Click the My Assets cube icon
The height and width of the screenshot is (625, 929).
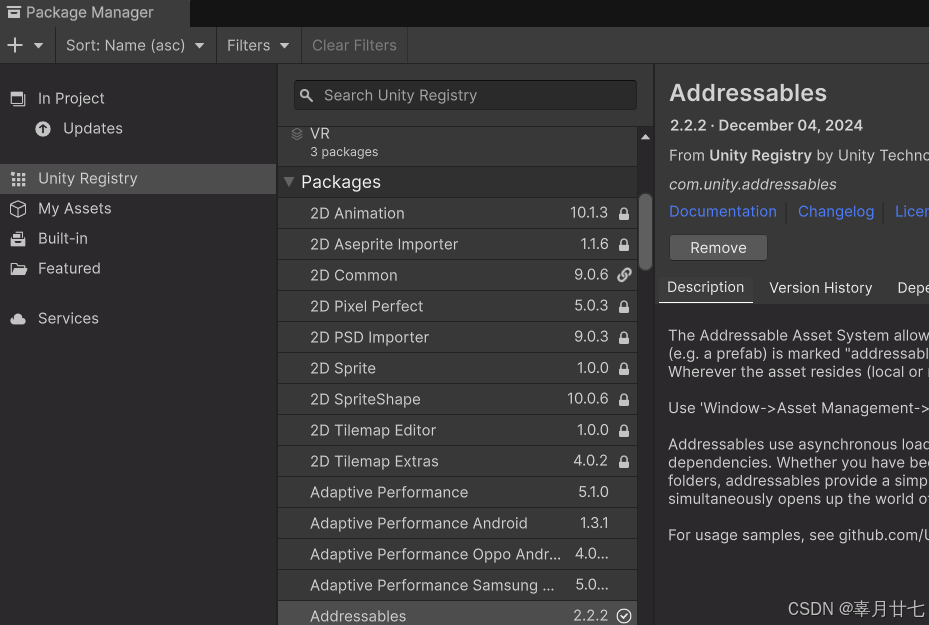click(x=18, y=209)
